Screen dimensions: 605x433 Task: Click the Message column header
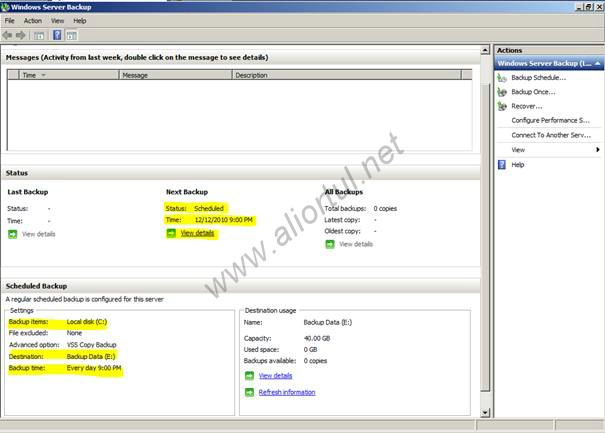click(x=176, y=75)
